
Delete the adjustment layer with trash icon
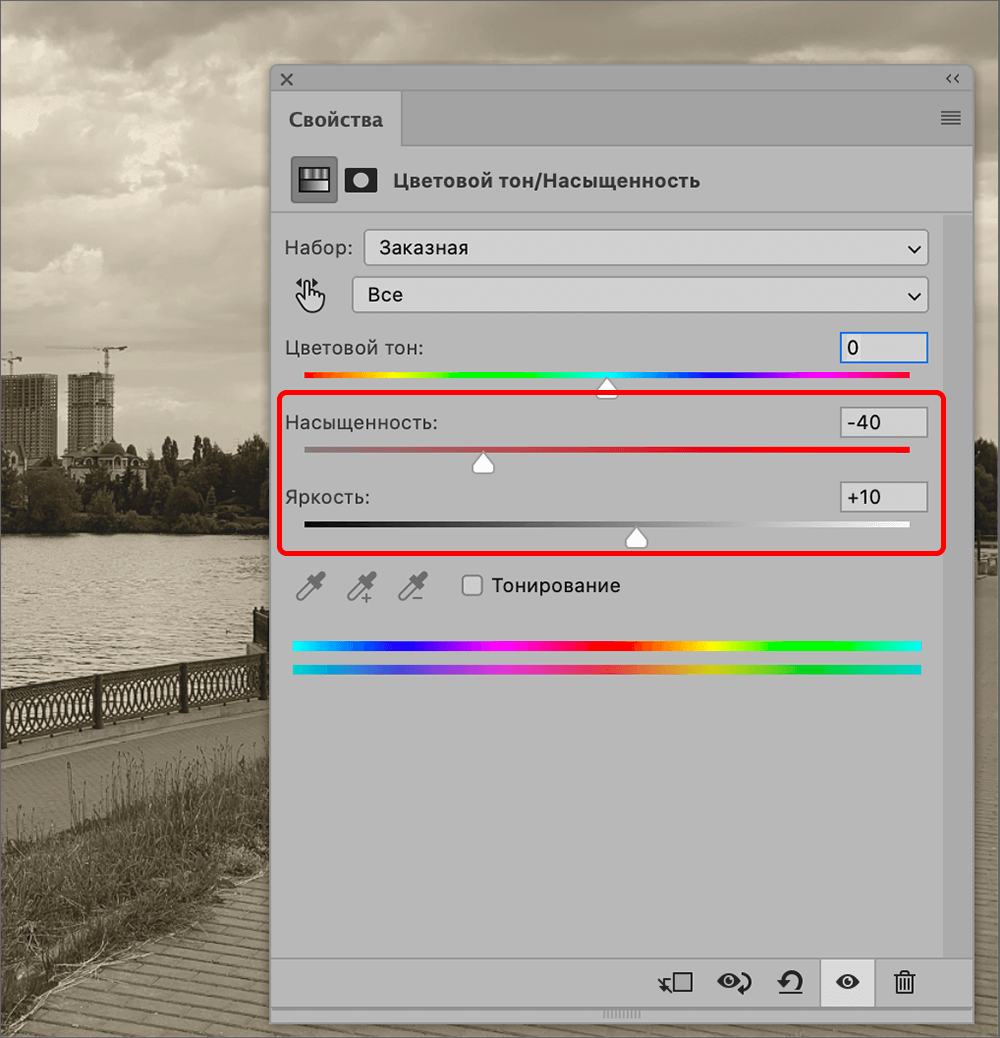(904, 982)
